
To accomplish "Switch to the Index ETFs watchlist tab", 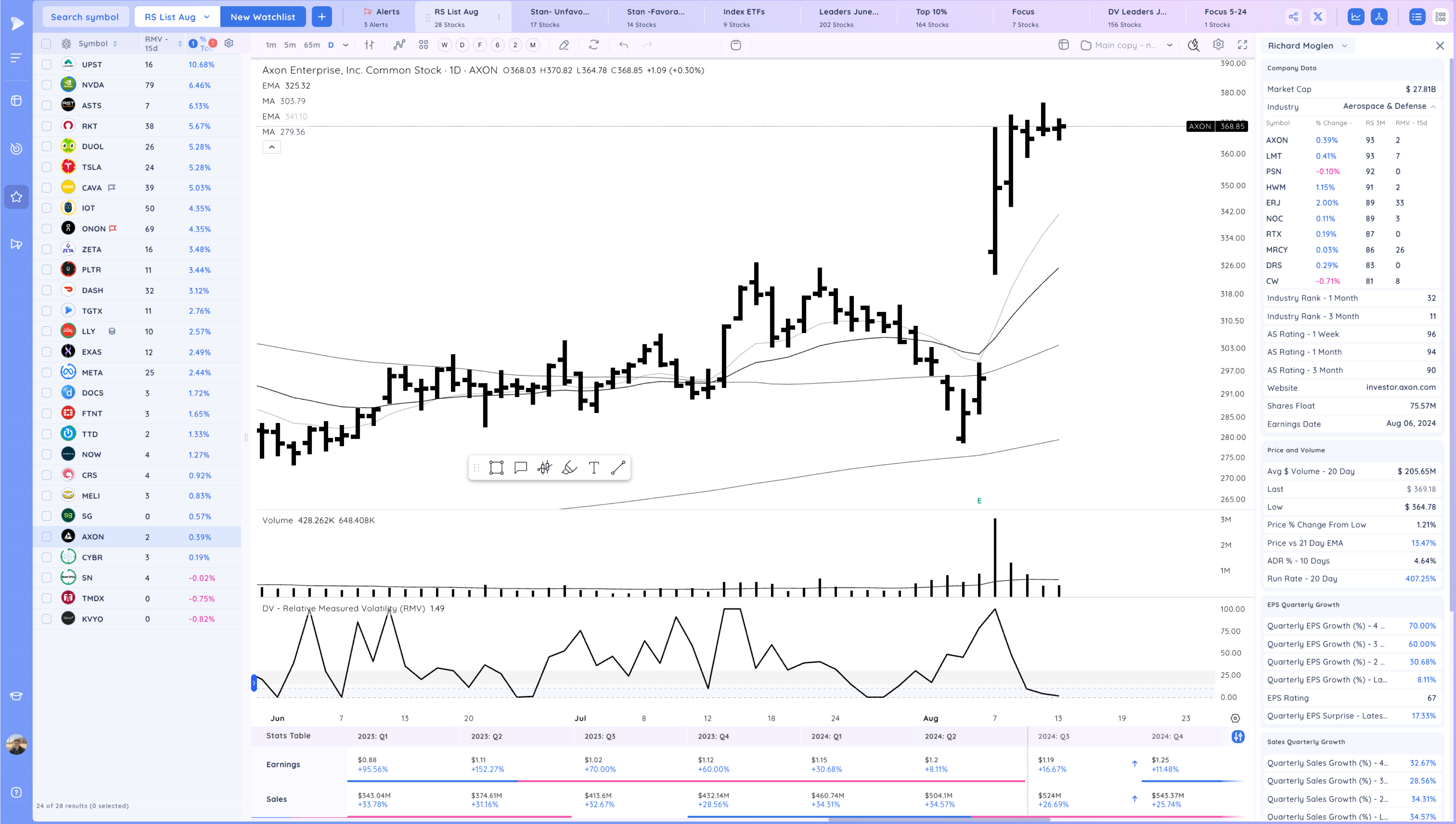I will [744, 16].
